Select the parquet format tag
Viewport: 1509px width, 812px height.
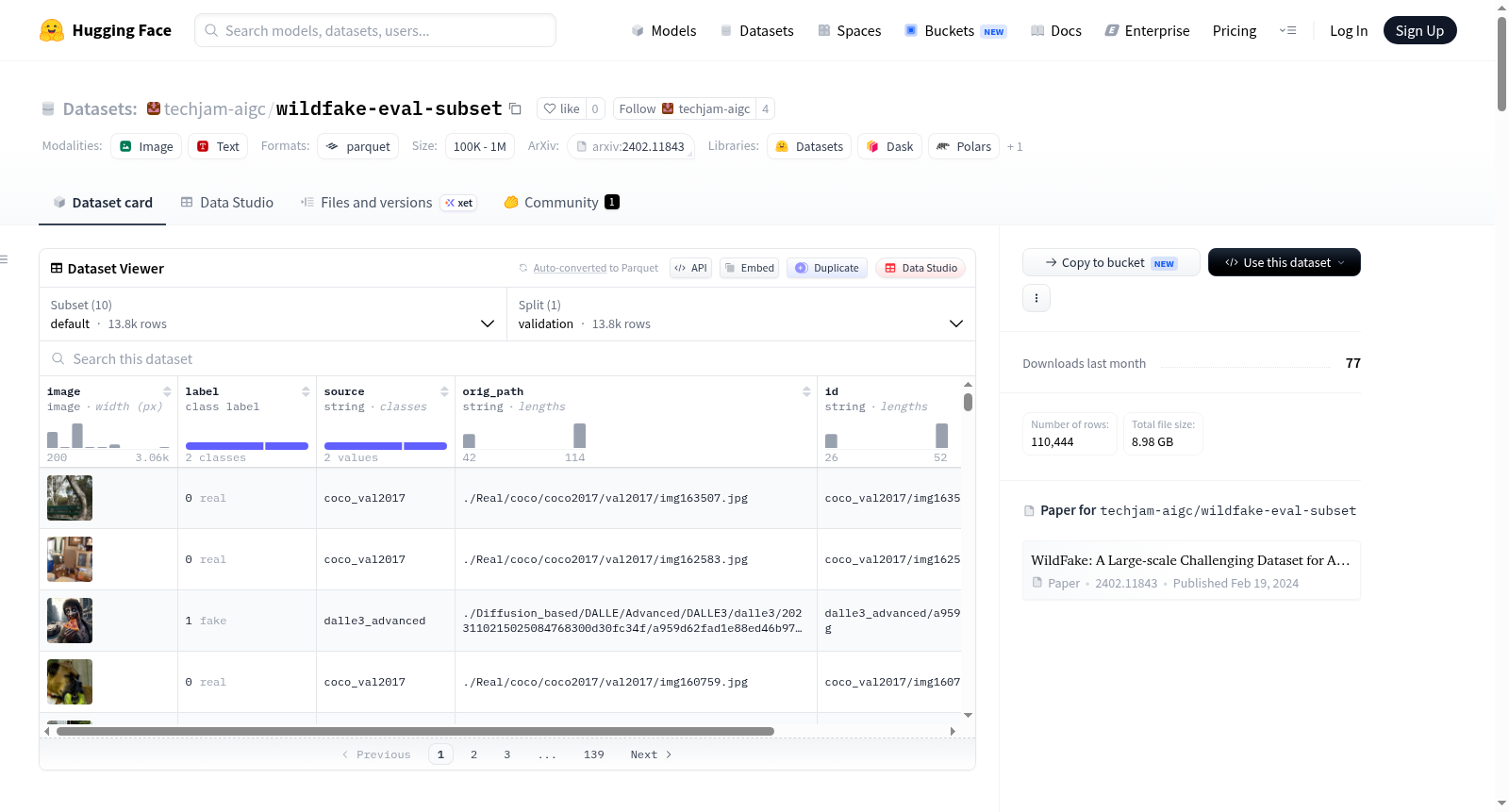(x=358, y=146)
